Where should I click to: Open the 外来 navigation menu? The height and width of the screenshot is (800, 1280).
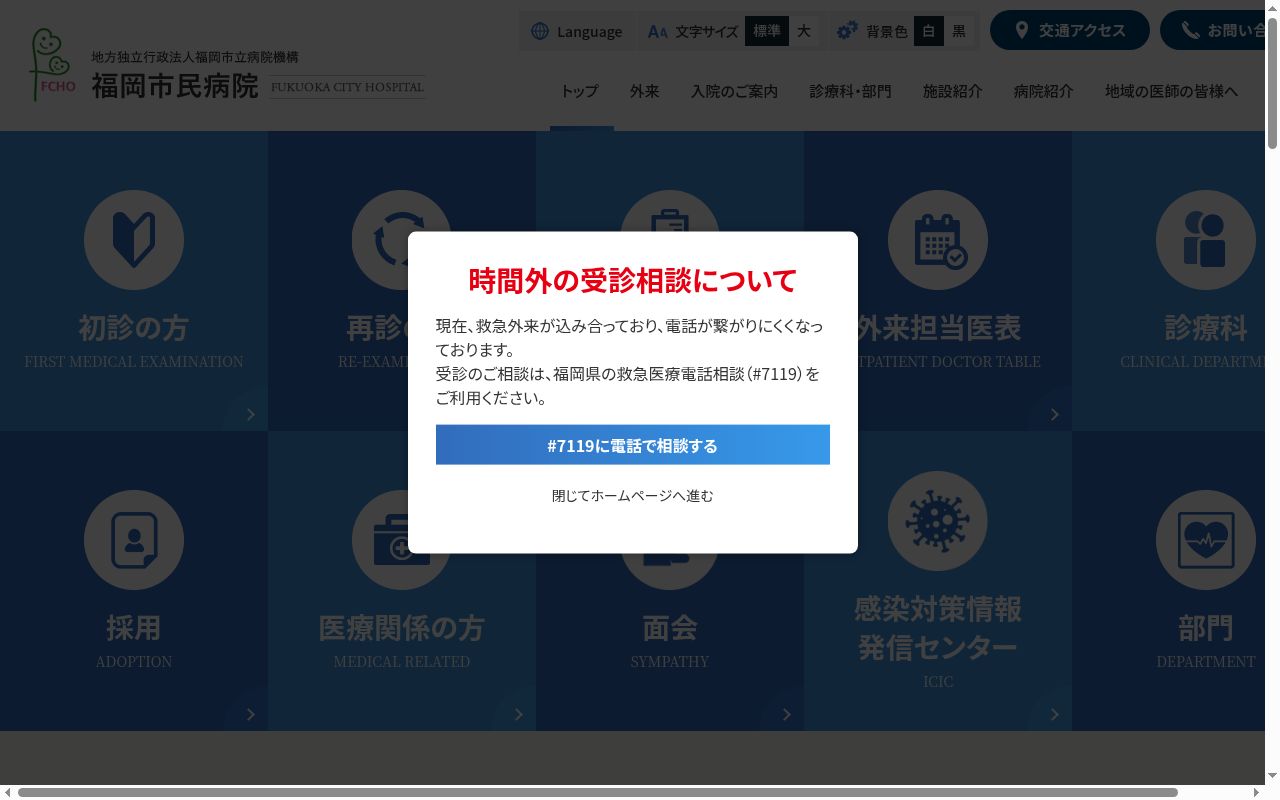click(x=644, y=91)
